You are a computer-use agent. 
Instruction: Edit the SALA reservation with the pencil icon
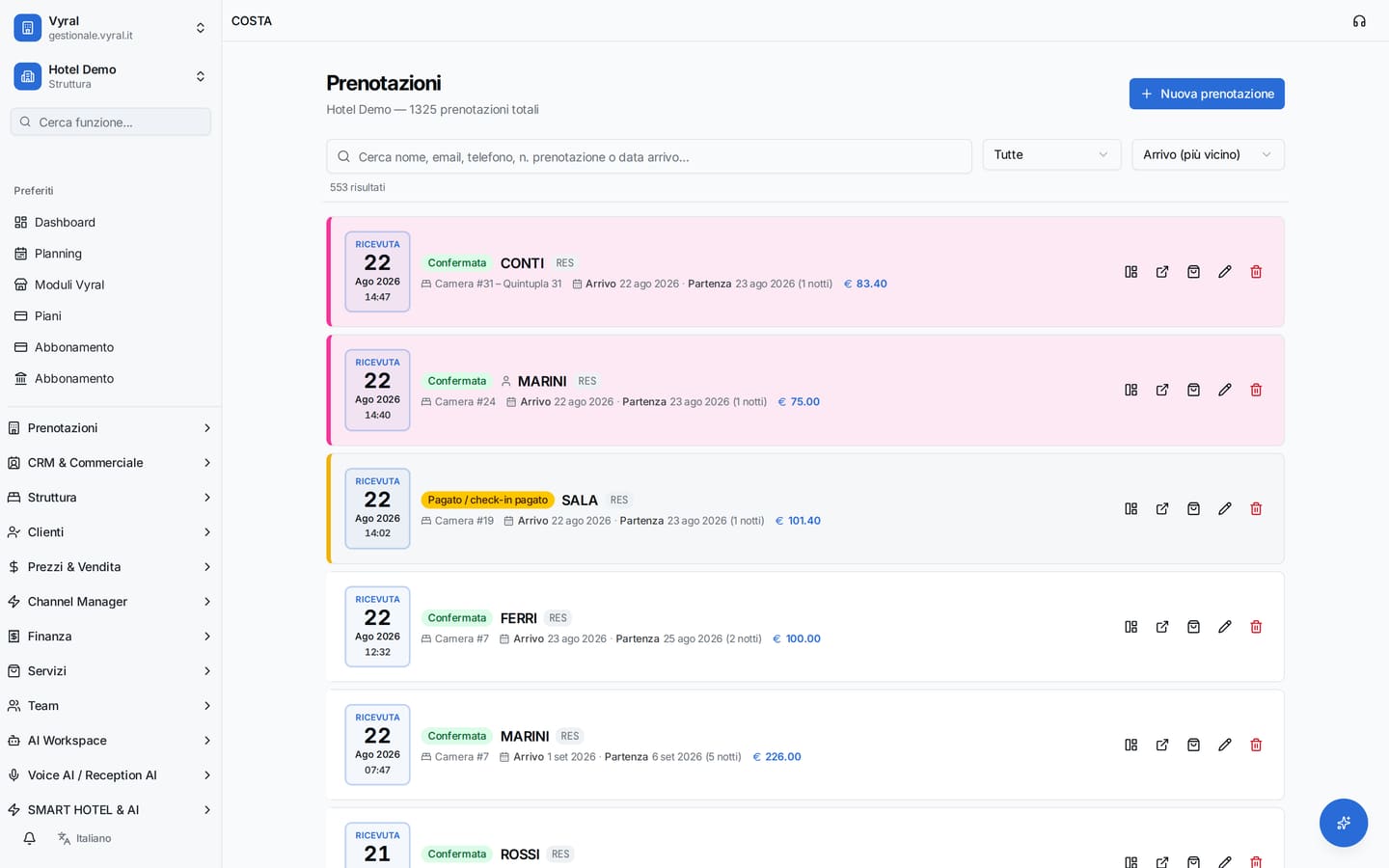(x=1225, y=508)
